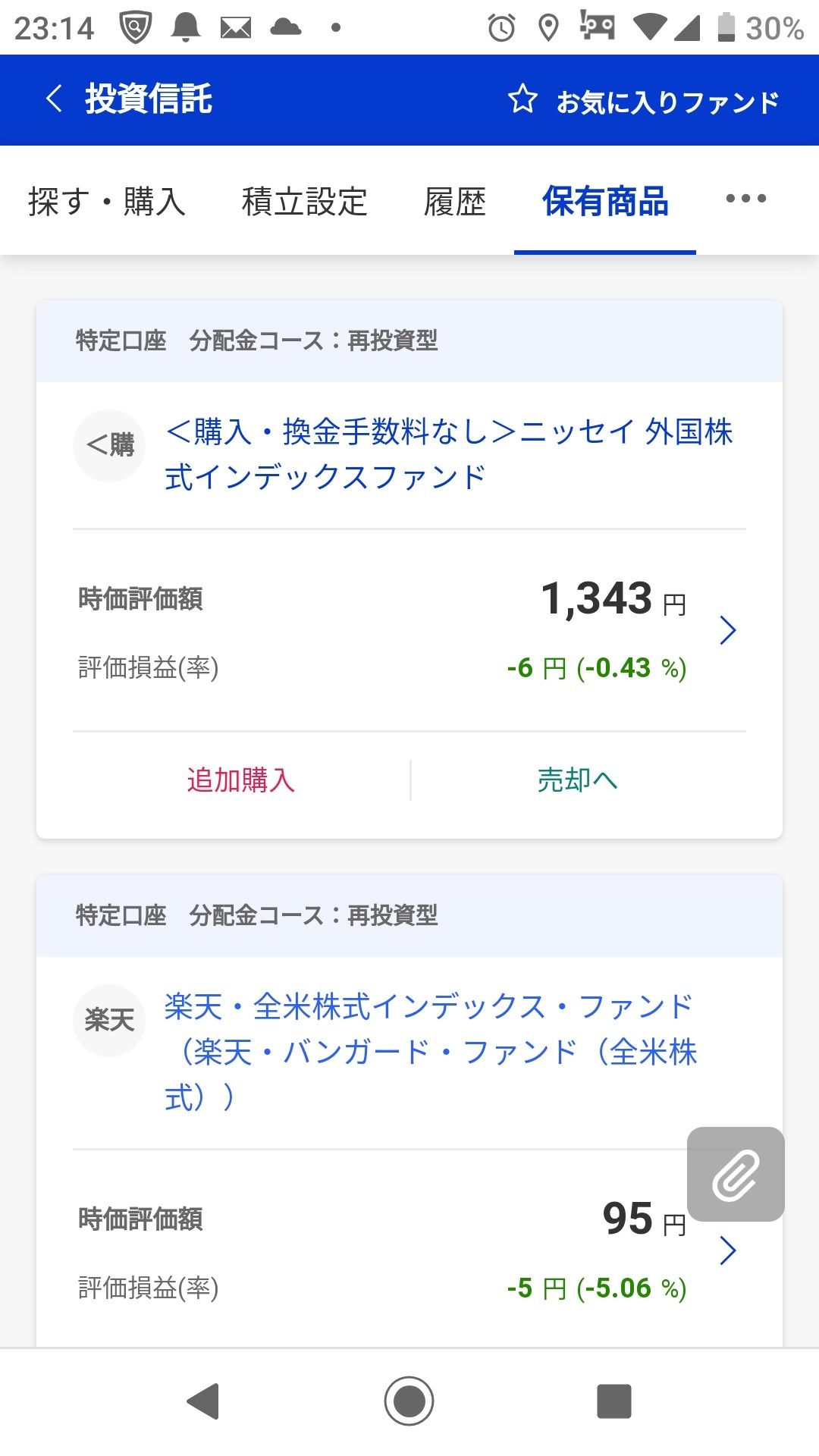Tap the floating paperclip attachment button
819x1456 pixels.
click(x=735, y=1174)
